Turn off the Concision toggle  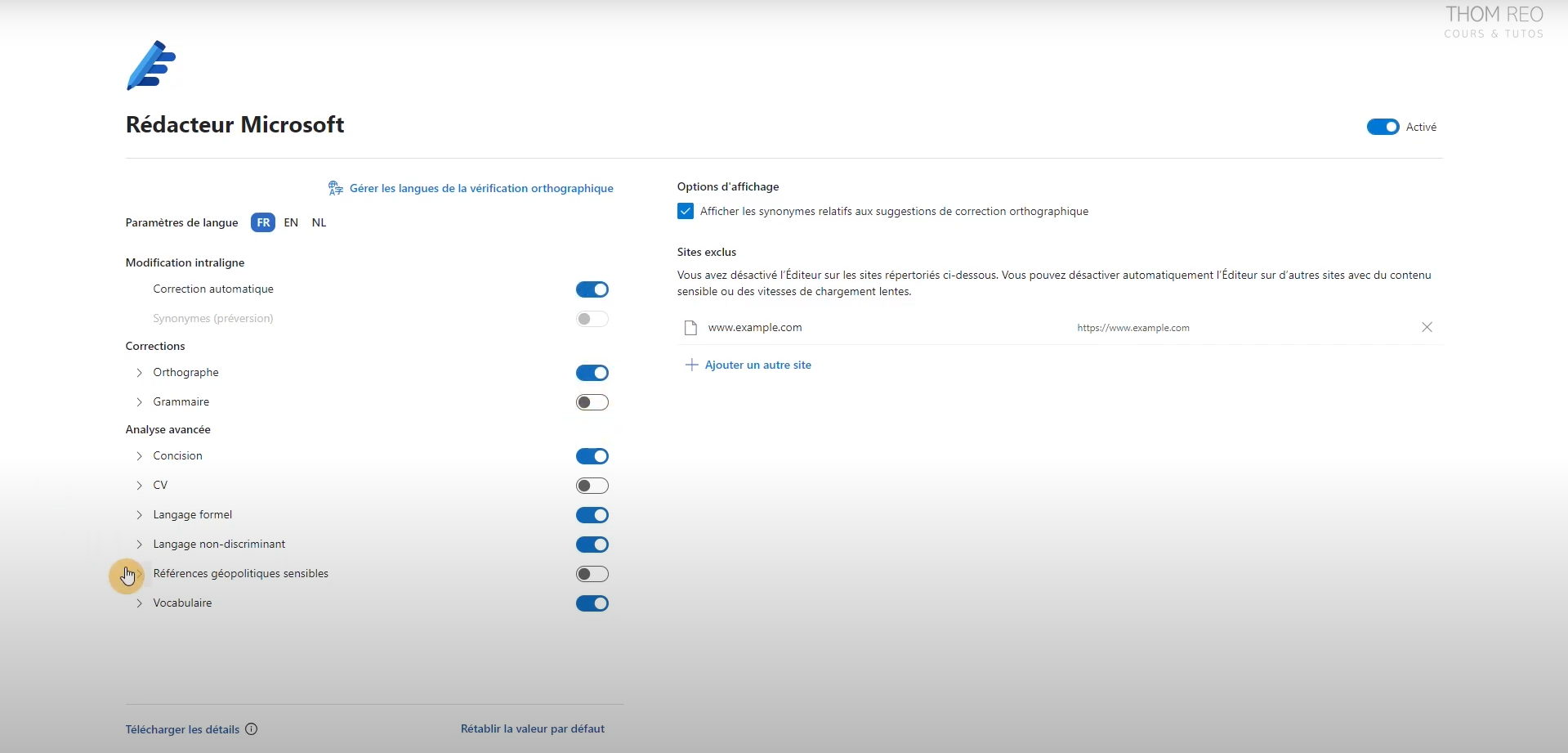click(x=592, y=456)
